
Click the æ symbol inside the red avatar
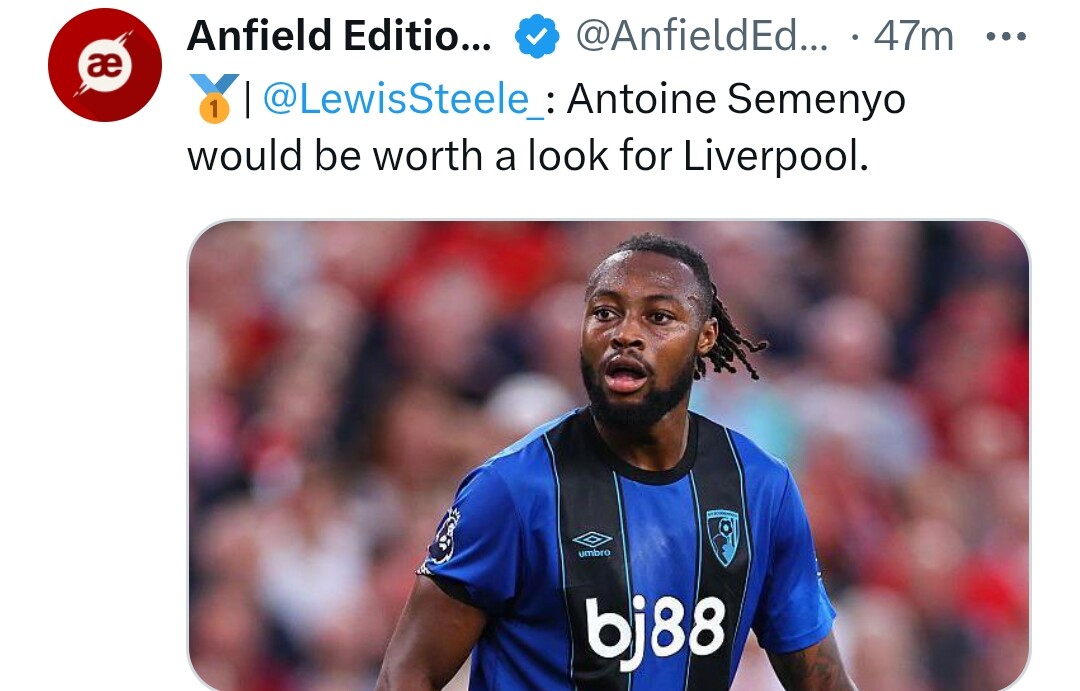[x=105, y=65]
